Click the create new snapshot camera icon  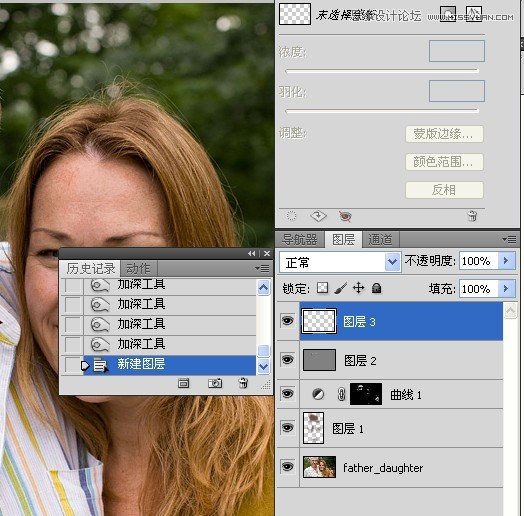[x=215, y=383]
